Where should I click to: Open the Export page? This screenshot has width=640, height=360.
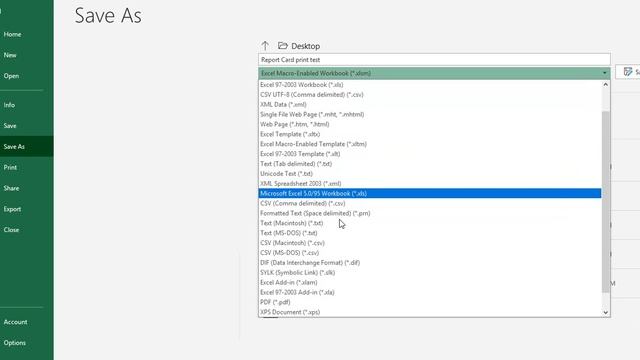tap(27, 209)
